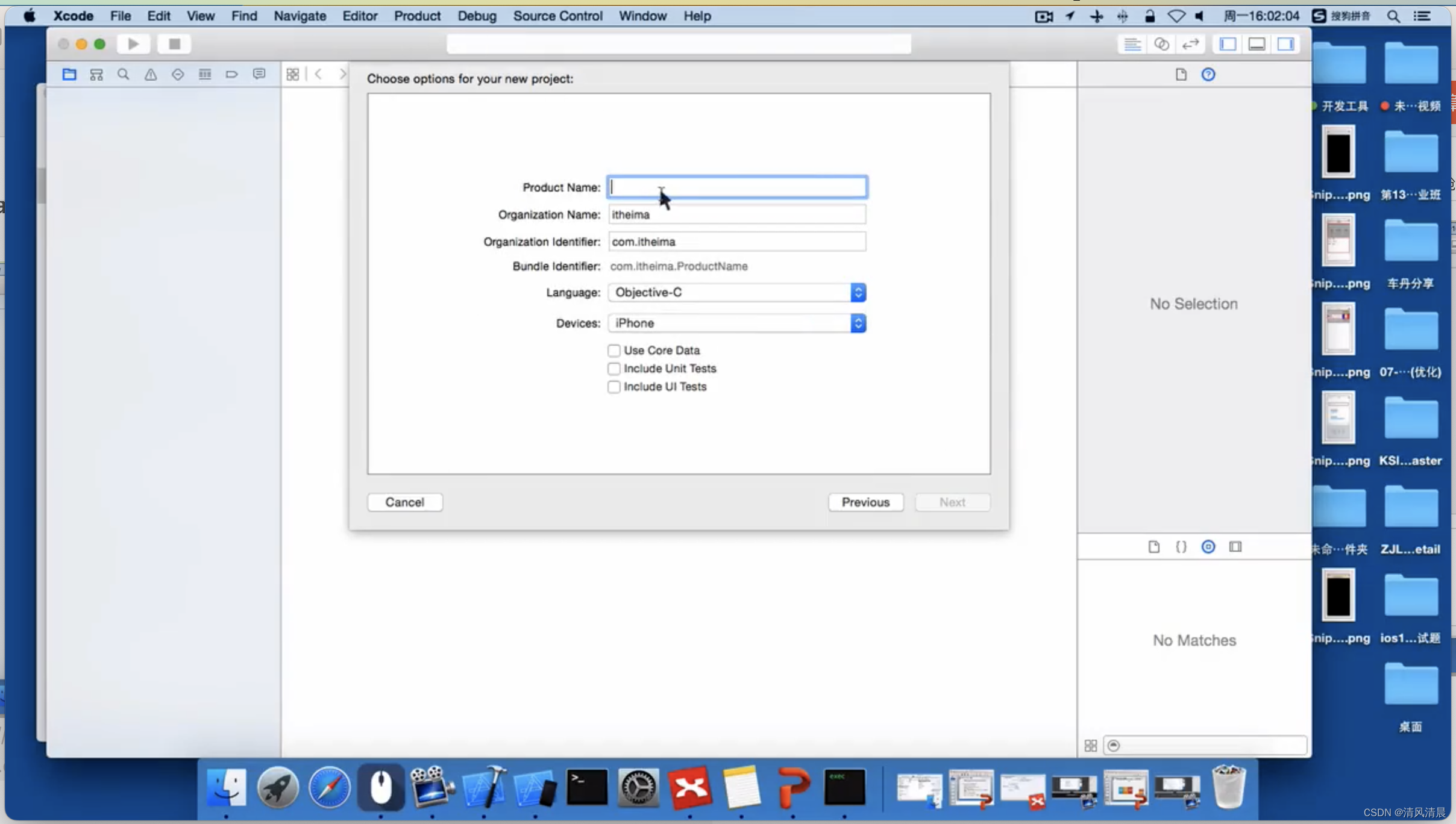Toggle the Include Unit Tests checkbox

614,368
